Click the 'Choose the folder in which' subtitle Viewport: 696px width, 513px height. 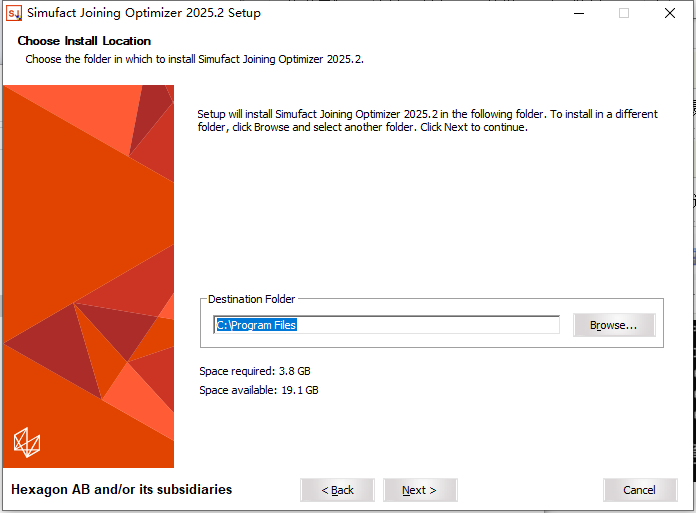pos(194,59)
